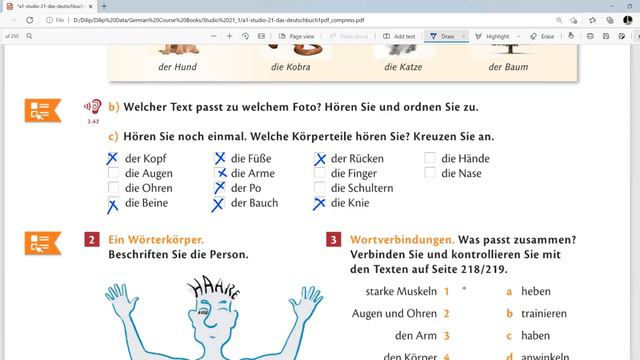Open Collections in the browser toolbar
The width and height of the screenshot is (640, 360).
click(x=610, y=20)
